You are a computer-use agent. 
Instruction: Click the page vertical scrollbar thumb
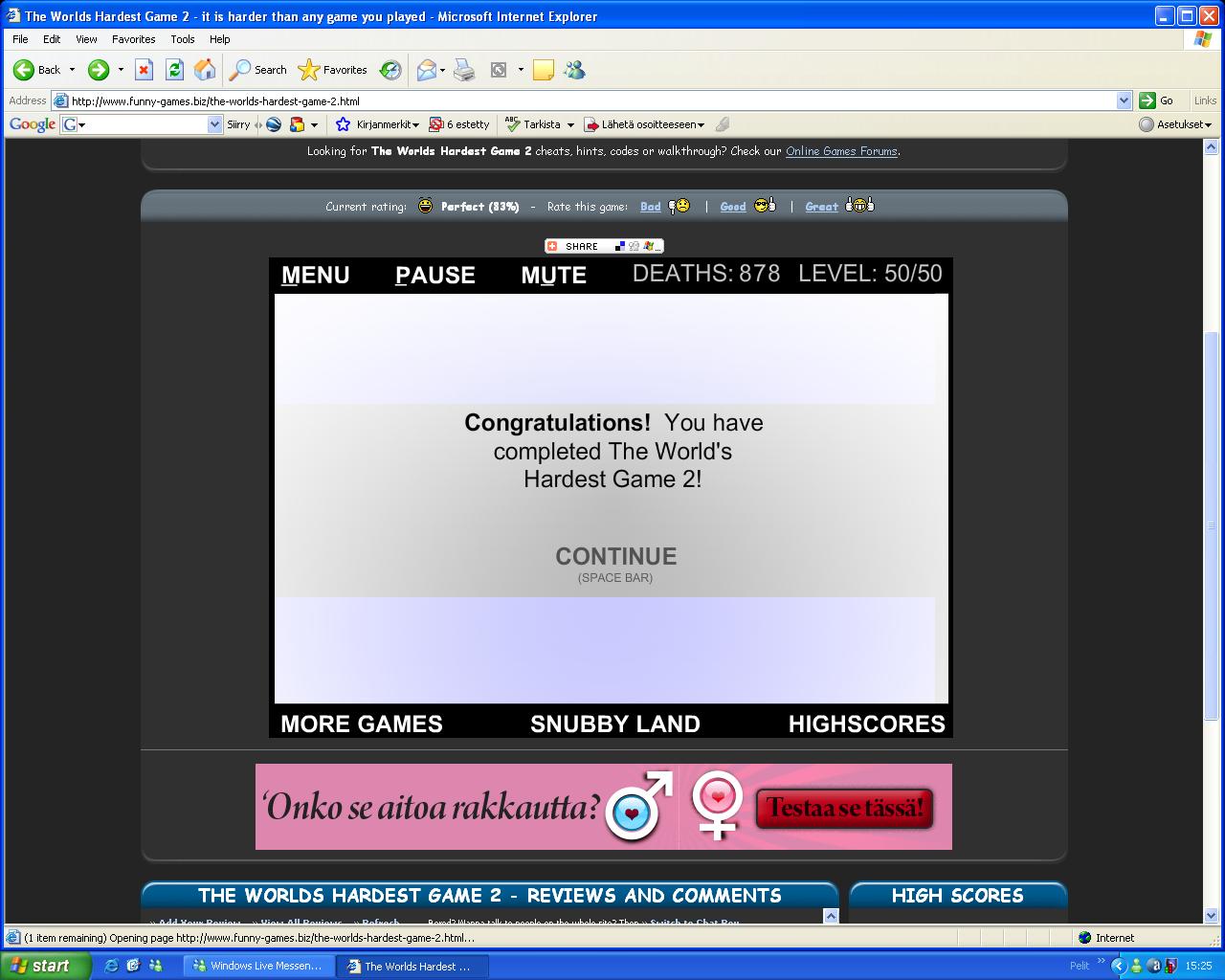tap(1211, 526)
